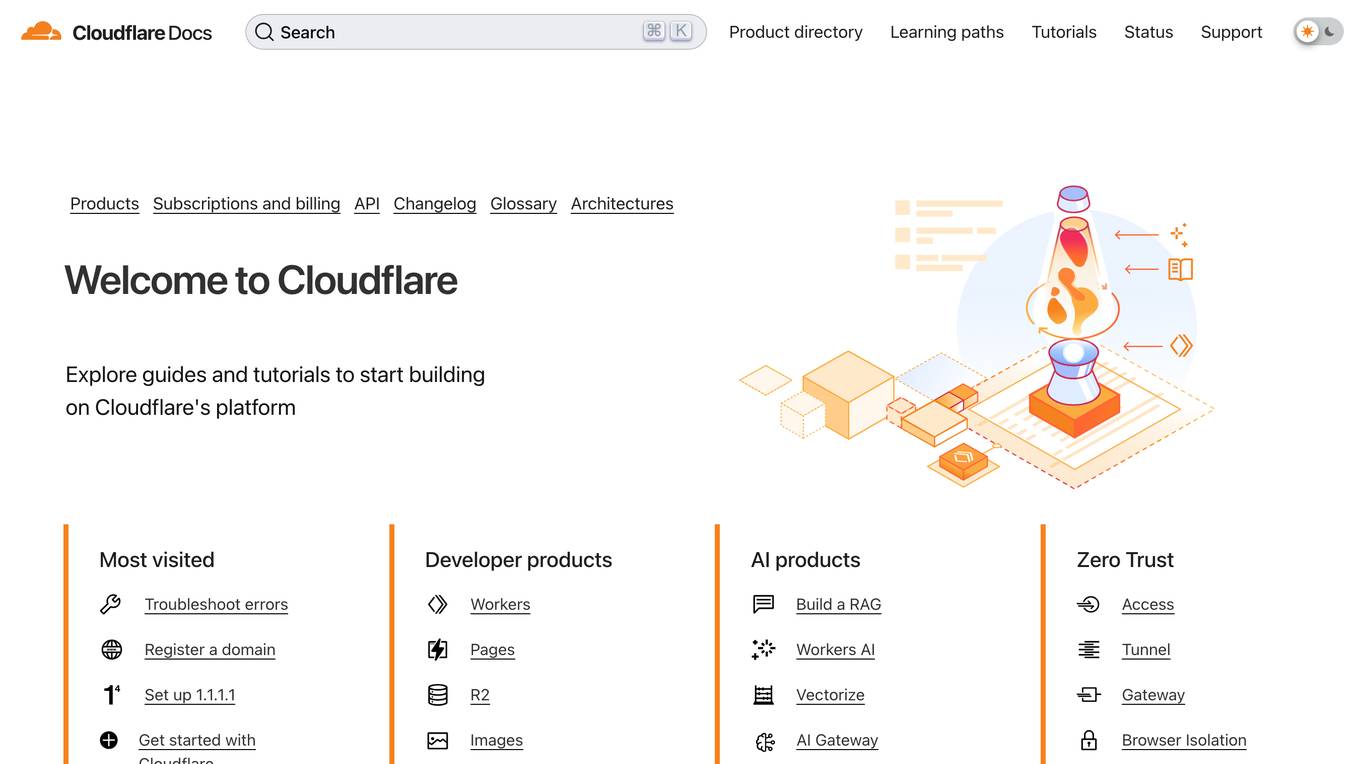Click the Tunnel lines icon
The width and height of the screenshot is (1360, 764).
[x=1088, y=649]
